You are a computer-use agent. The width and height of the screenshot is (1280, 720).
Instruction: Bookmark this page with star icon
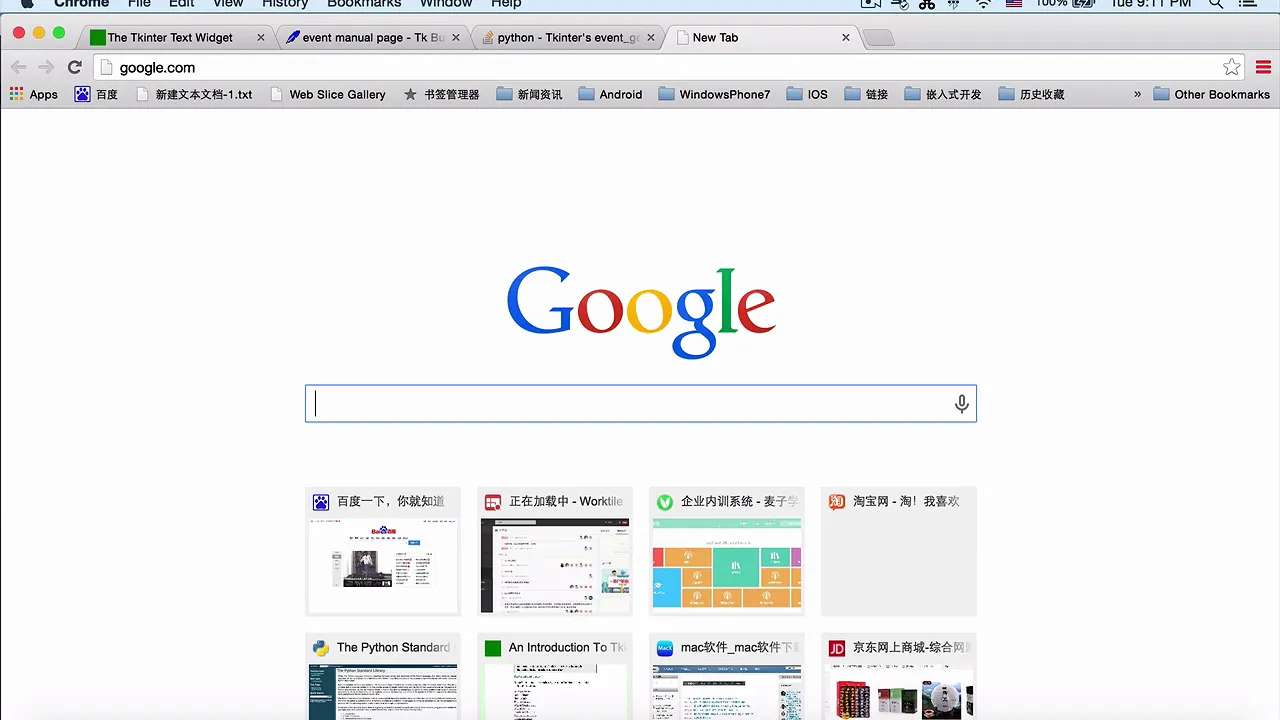pyautogui.click(x=1231, y=67)
